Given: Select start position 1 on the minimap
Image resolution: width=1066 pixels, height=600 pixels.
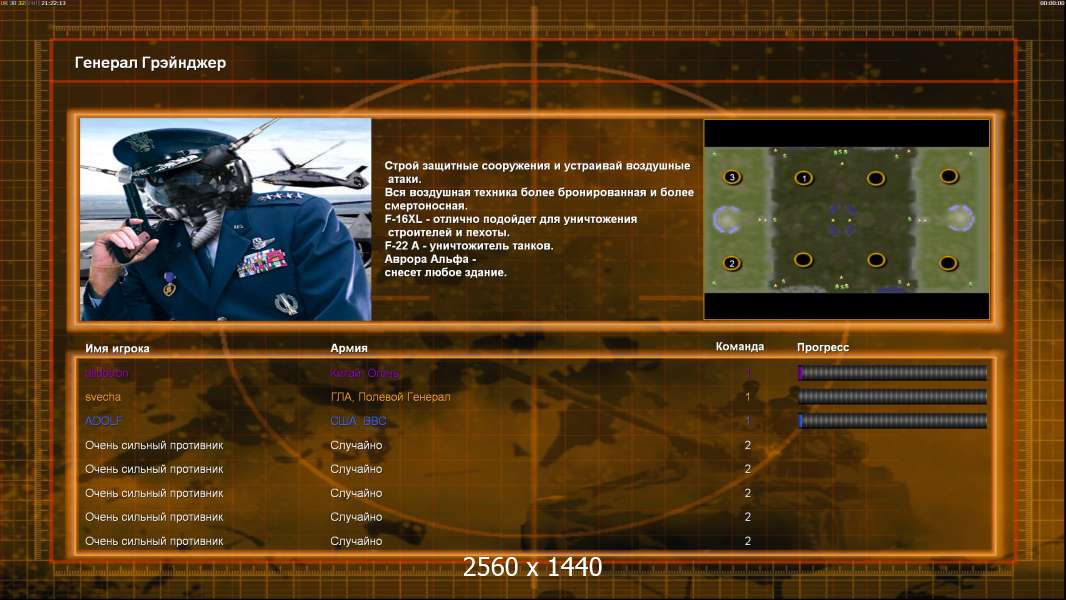Looking at the screenshot, I should click(x=804, y=178).
